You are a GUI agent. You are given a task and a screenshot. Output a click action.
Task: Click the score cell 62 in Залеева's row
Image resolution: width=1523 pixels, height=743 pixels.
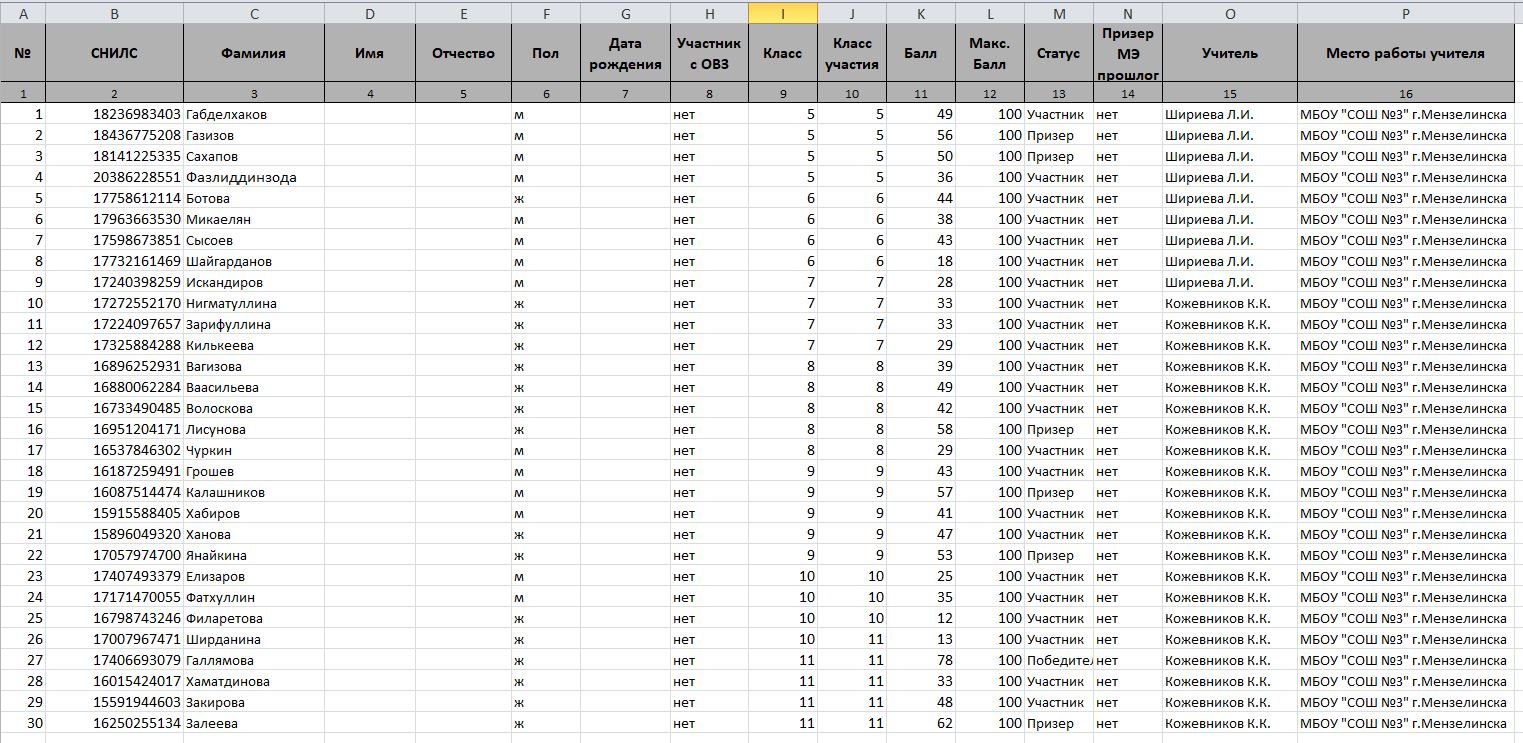click(x=920, y=723)
